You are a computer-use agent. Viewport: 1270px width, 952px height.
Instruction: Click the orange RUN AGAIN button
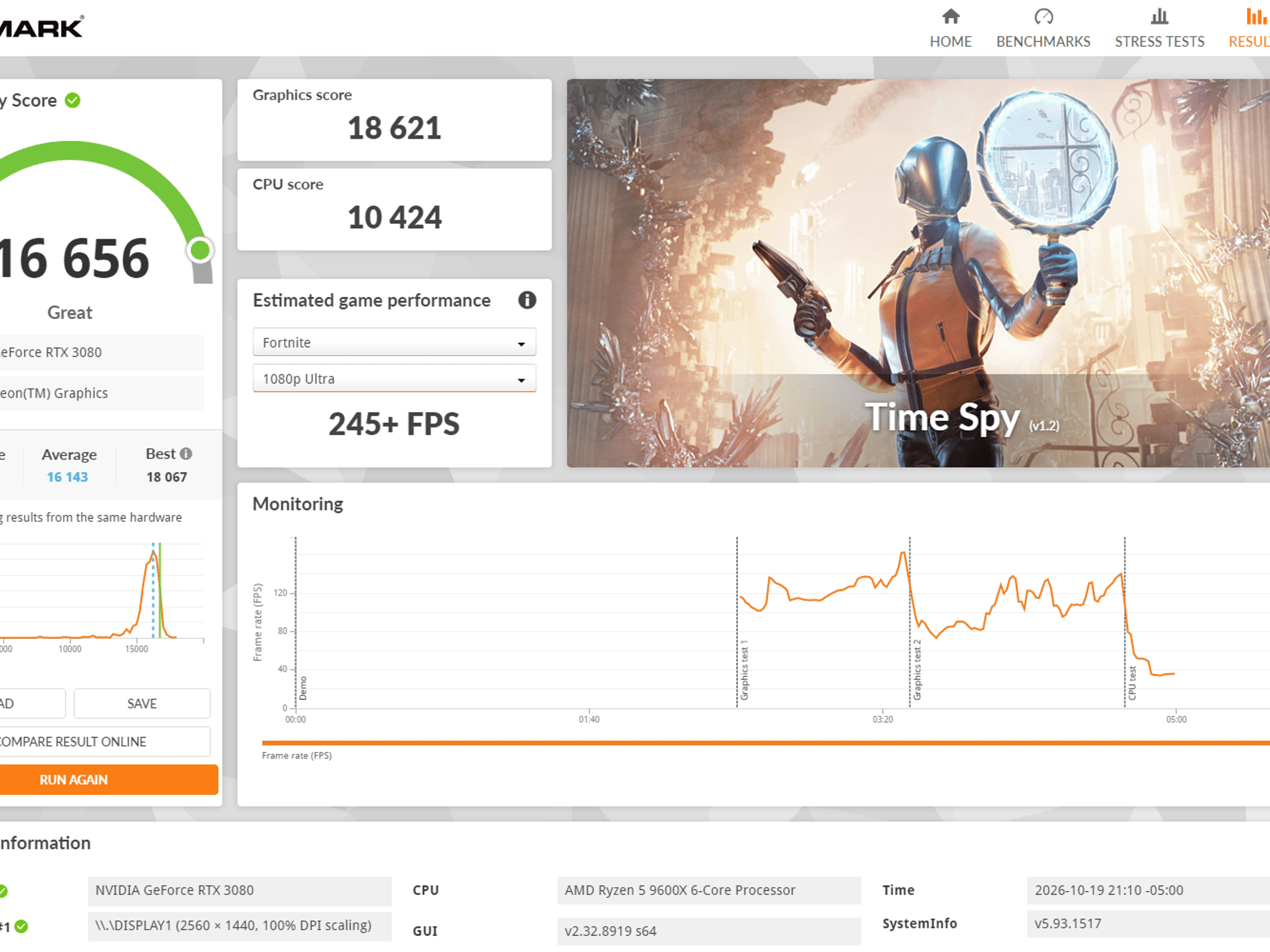[109, 780]
